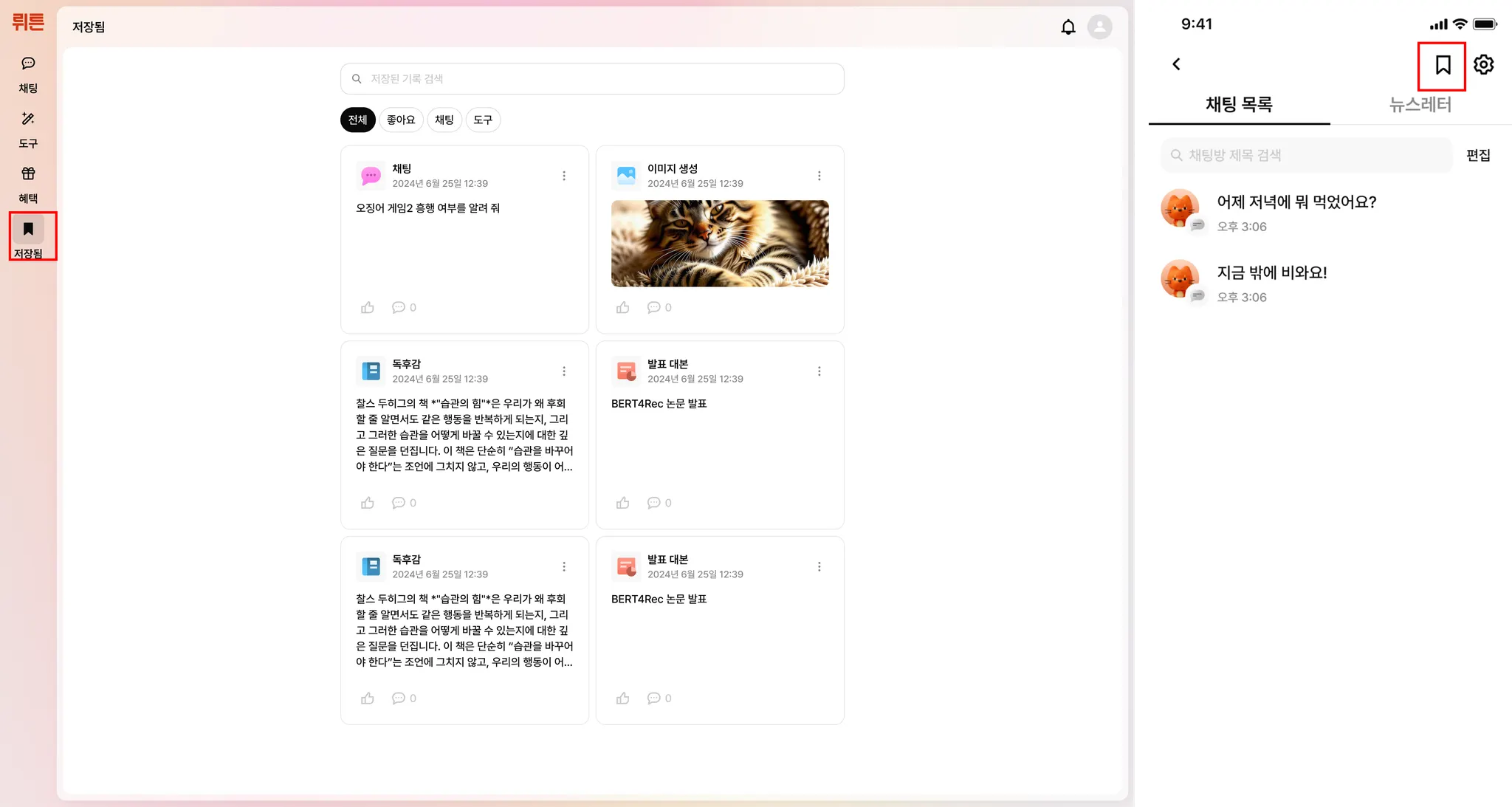The image size is (1512, 807).
Task: Click the 편집 button
Action: click(x=1477, y=155)
